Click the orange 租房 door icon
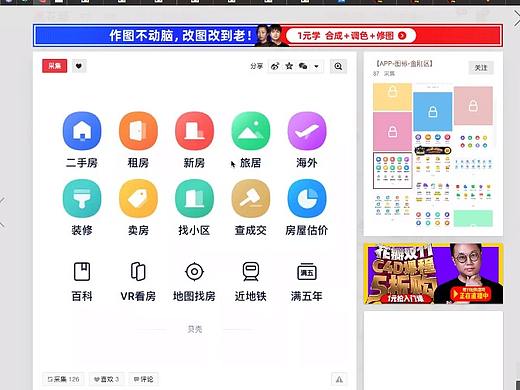Image resolution: width=520 pixels, height=390 pixels. coord(138,131)
